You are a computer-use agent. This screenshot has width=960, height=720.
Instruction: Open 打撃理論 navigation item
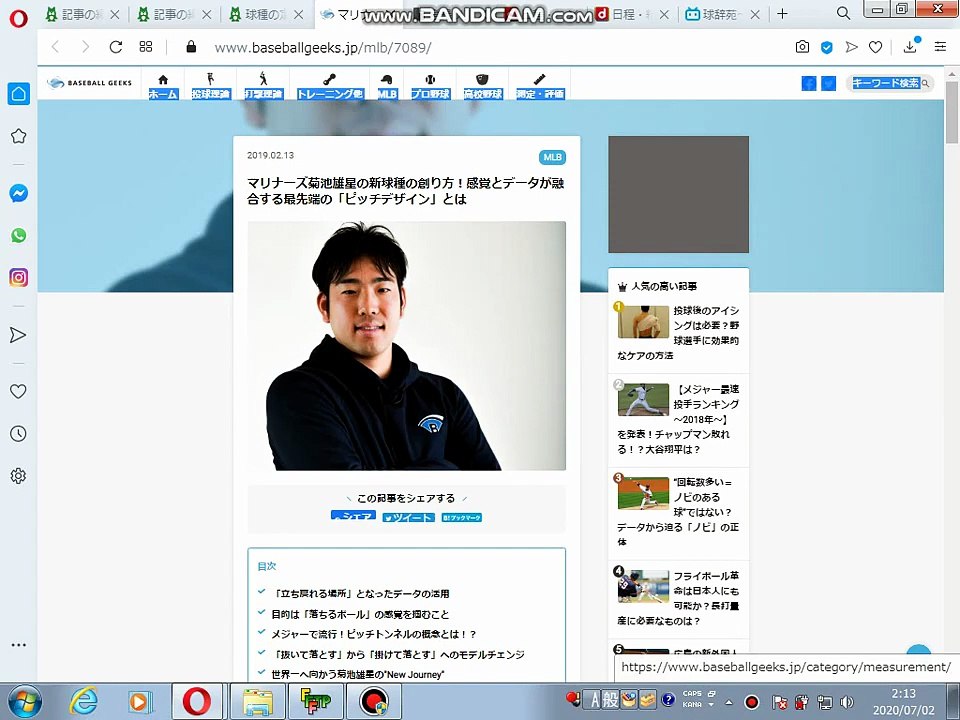(x=263, y=86)
